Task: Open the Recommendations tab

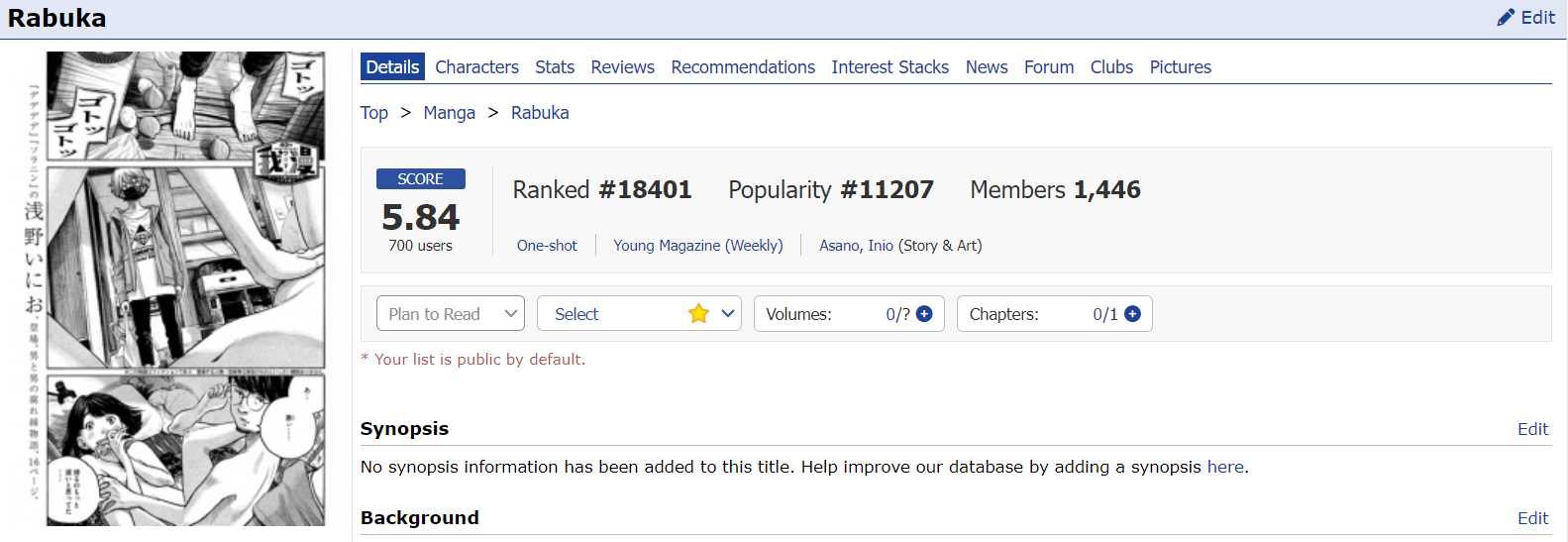Action: pyautogui.click(x=743, y=67)
